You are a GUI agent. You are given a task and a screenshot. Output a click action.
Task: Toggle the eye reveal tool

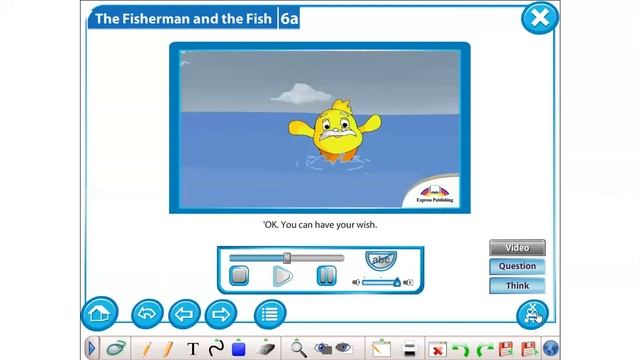[x=343, y=348]
